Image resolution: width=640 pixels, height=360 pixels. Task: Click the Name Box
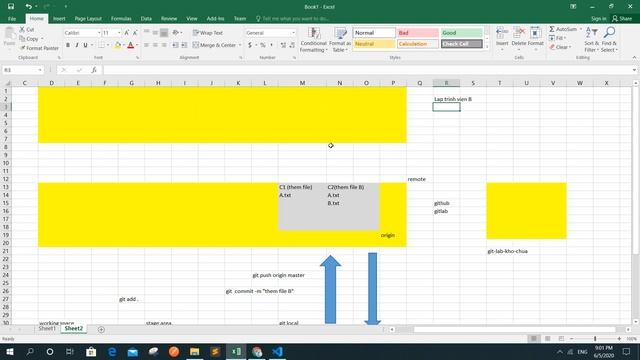point(22,70)
